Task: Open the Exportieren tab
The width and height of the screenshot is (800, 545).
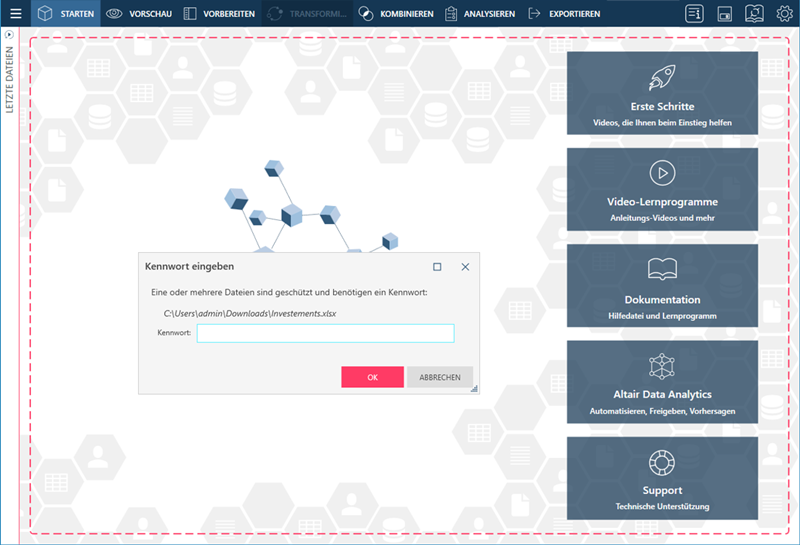Action: click(x=564, y=13)
